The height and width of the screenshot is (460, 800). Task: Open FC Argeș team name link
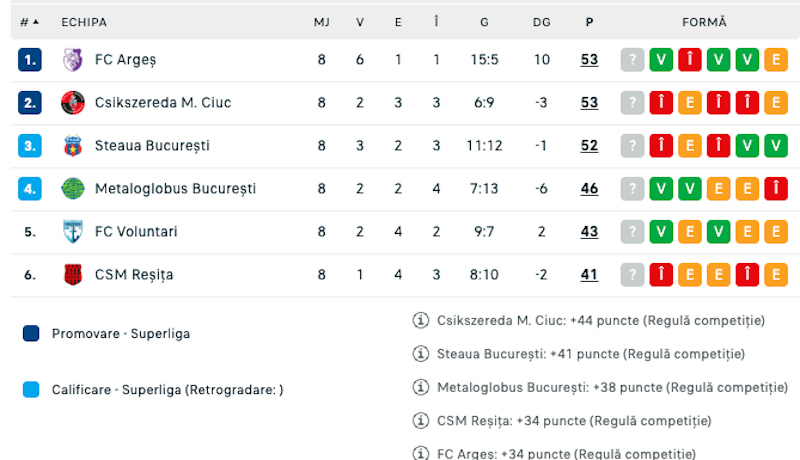click(125, 59)
